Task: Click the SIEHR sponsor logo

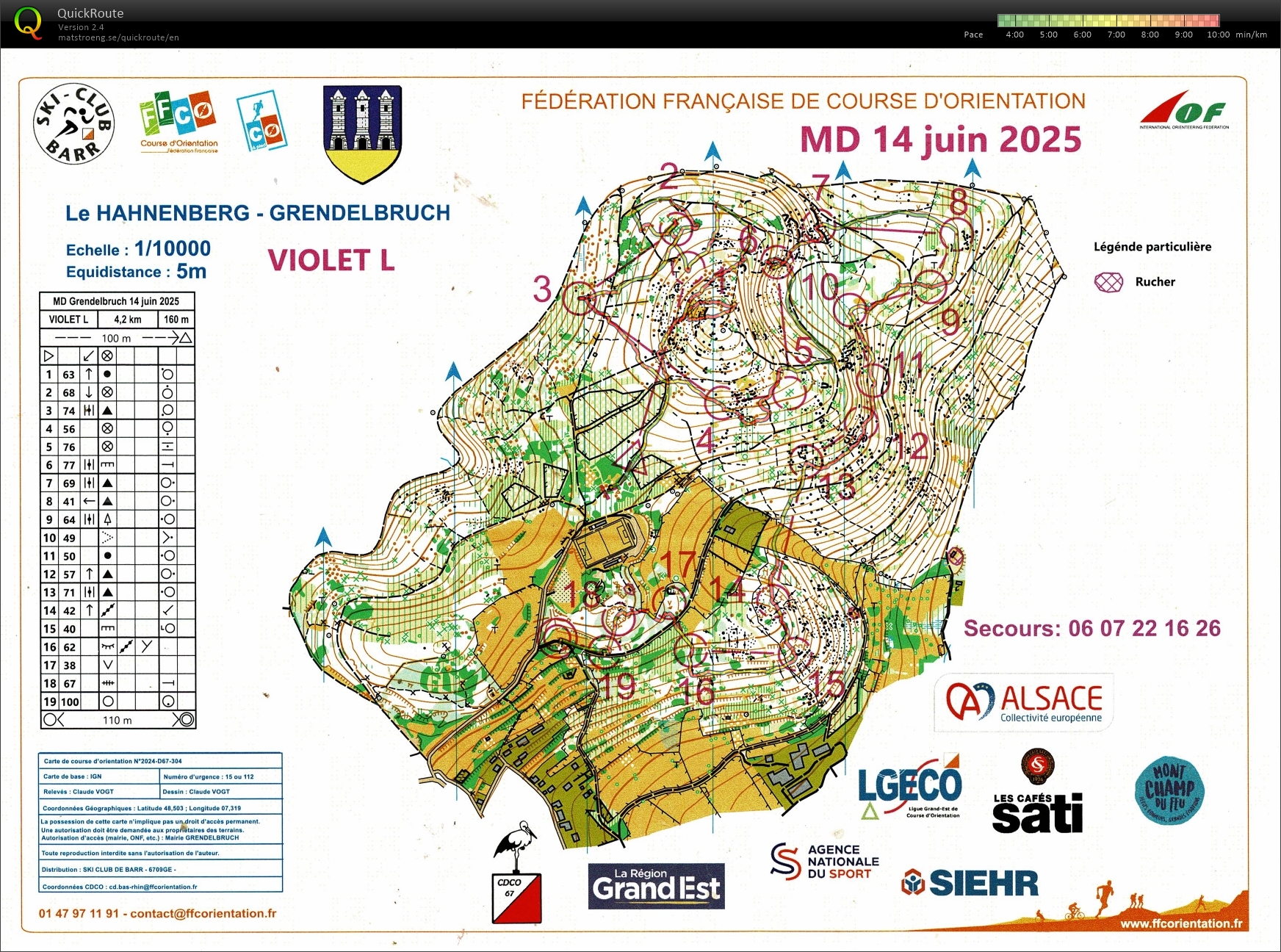Action: pyautogui.click(x=970, y=883)
